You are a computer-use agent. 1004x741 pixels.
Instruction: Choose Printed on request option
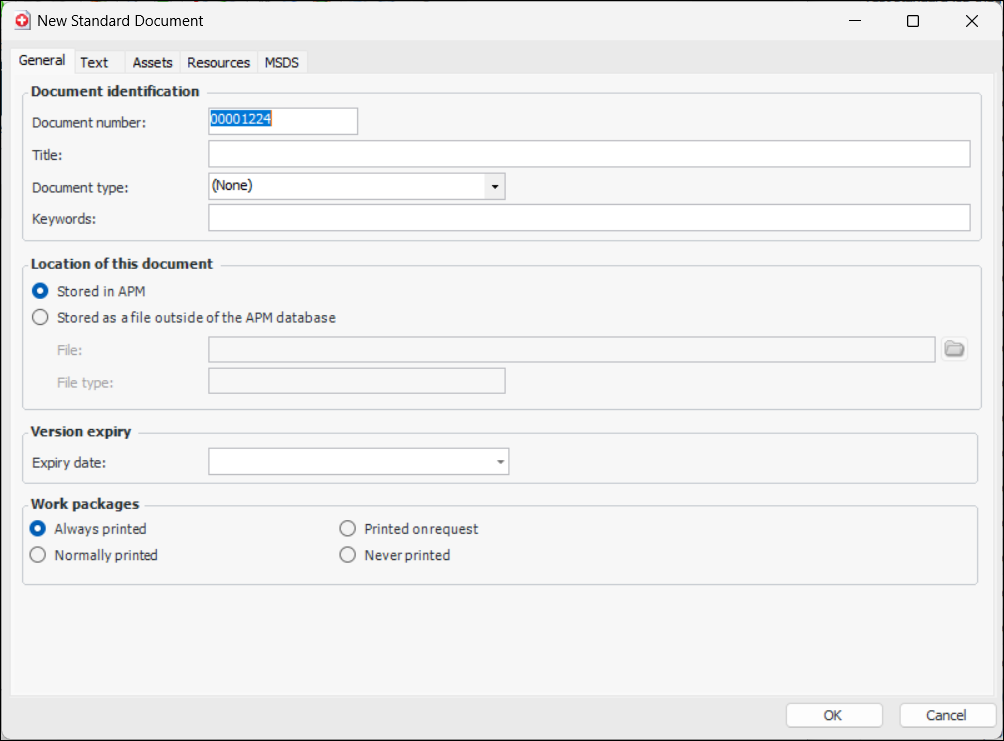[348, 528]
